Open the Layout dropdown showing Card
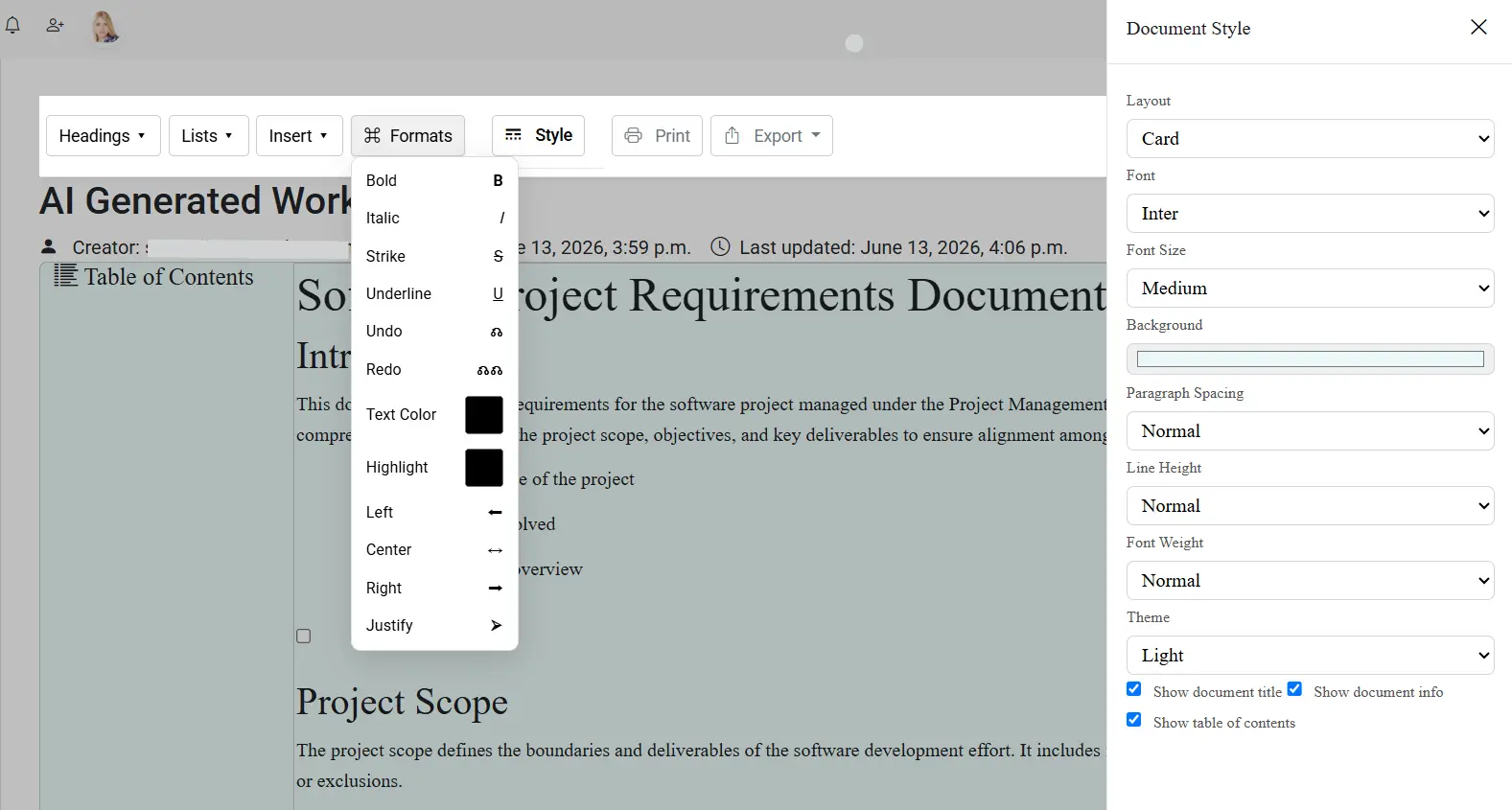This screenshot has height=810, width=1512. click(1310, 139)
